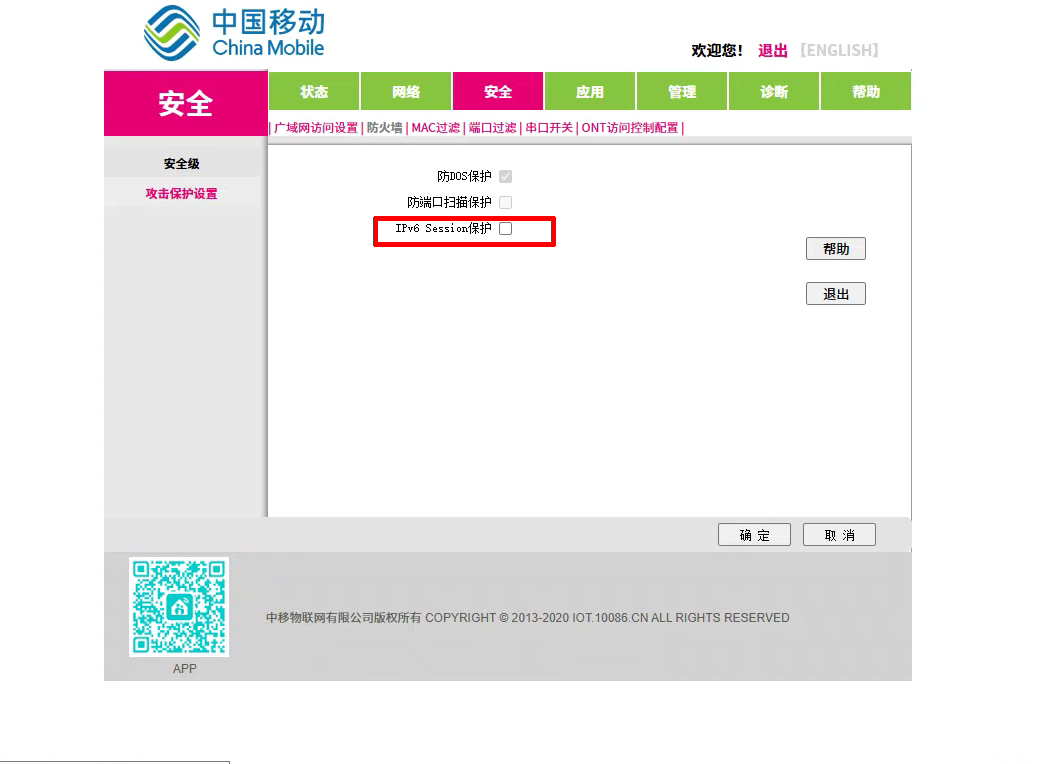Screen dimensions: 1039x764
Task: Select the 安全 tab
Action: 498,92
